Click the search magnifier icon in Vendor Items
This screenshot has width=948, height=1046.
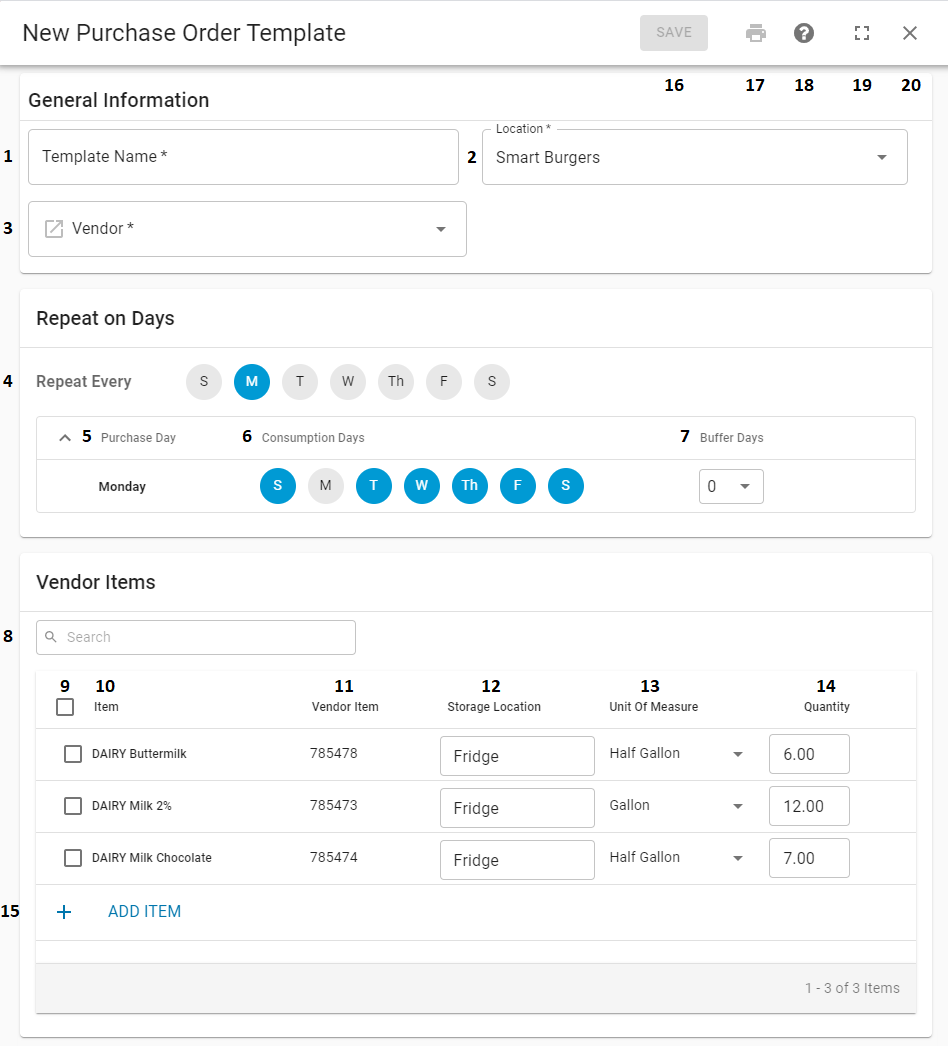(51, 637)
